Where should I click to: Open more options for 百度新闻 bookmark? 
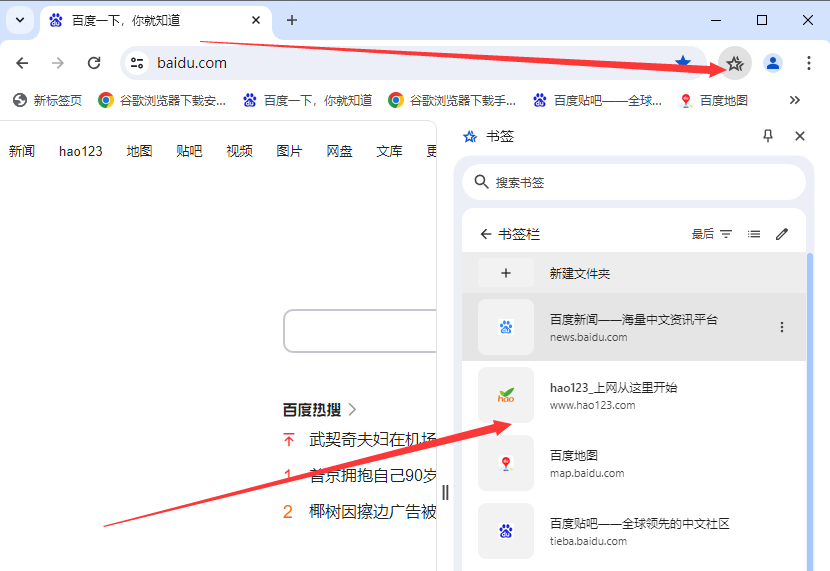pyautogui.click(x=782, y=327)
